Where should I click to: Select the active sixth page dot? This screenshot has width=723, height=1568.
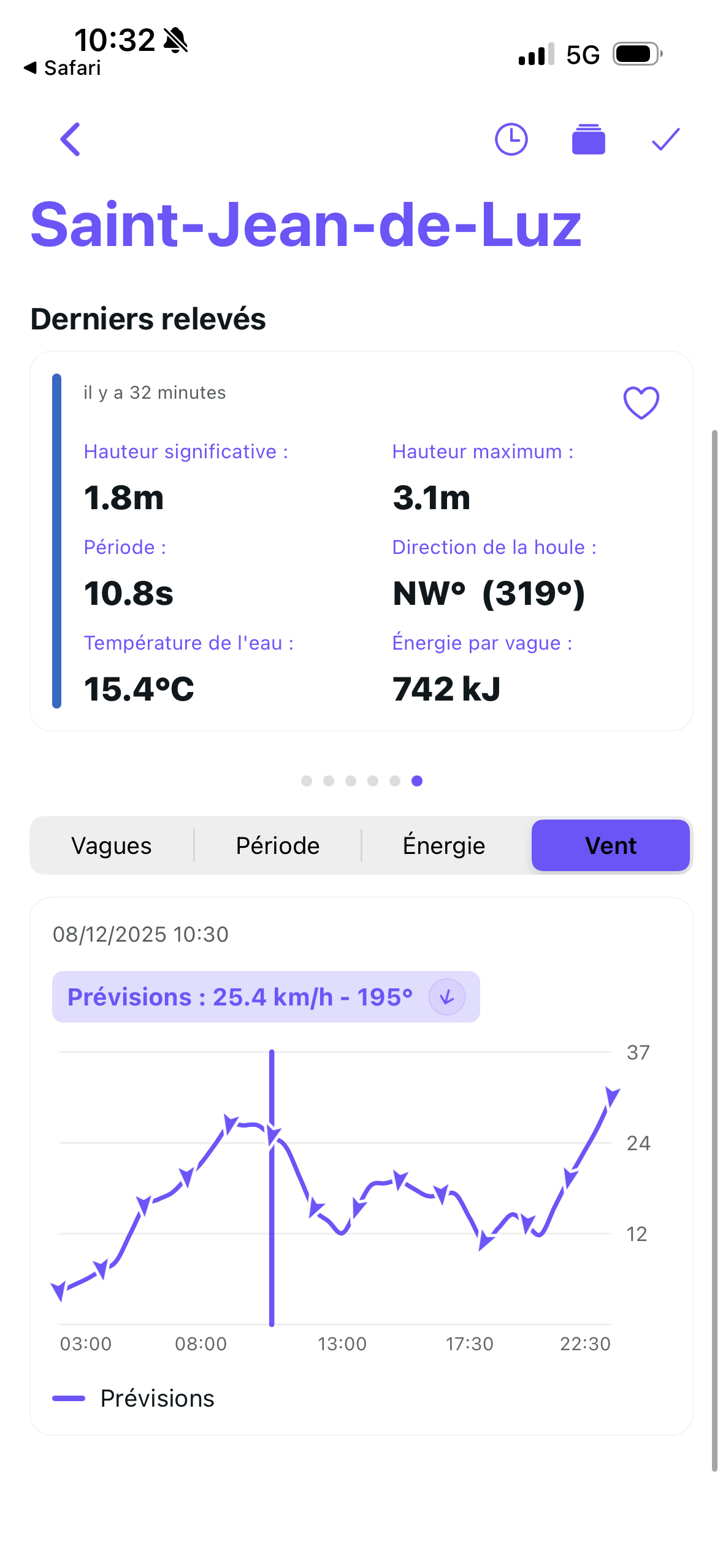click(417, 781)
